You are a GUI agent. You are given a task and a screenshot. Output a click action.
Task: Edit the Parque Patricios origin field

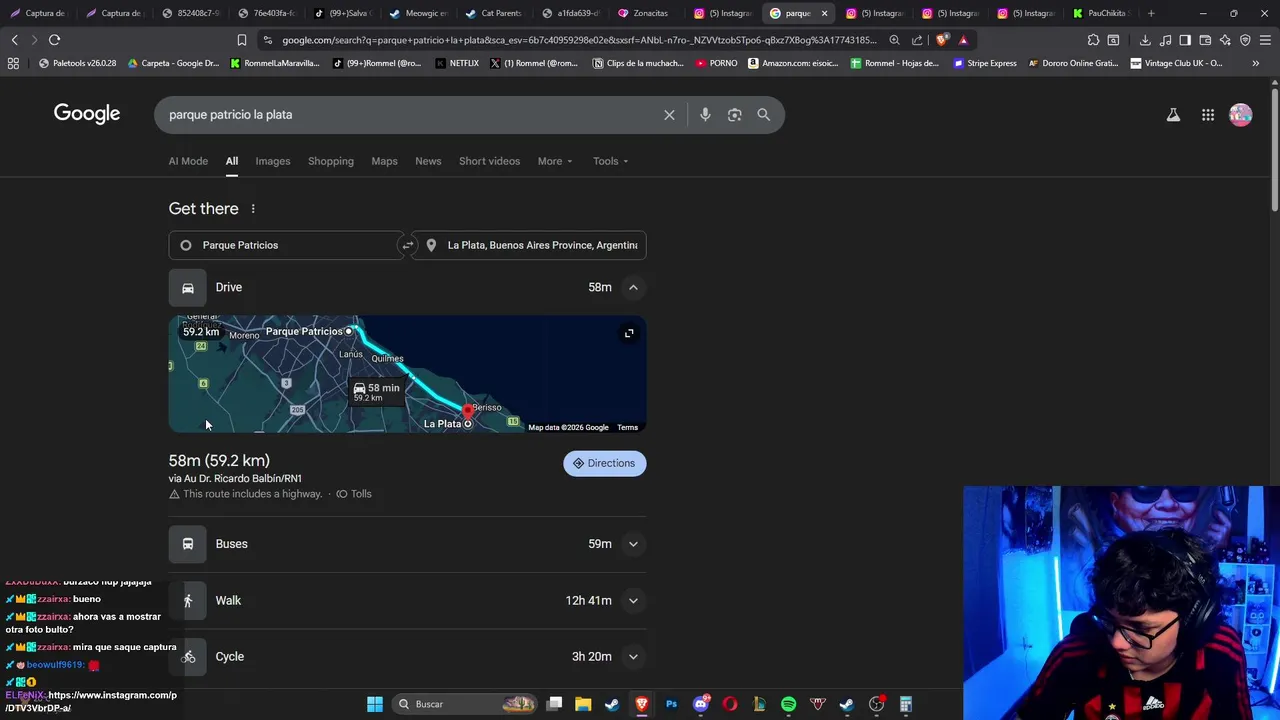[x=285, y=245]
